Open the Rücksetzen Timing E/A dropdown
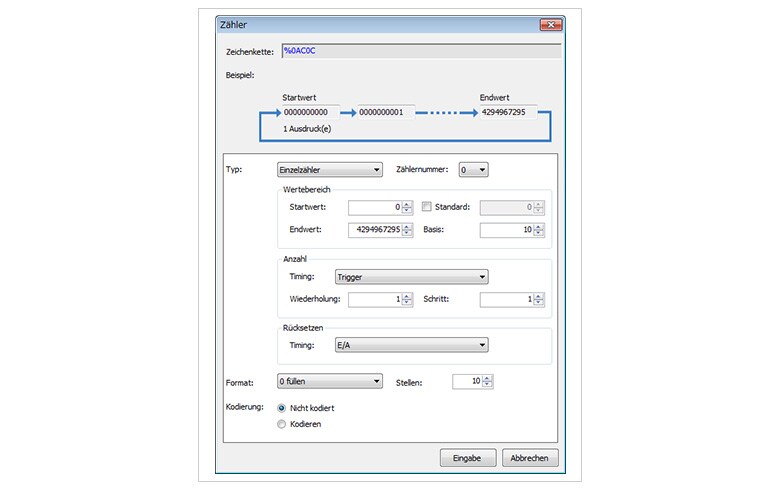The height and width of the screenshot is (500, 781). [x=411, y=345]
